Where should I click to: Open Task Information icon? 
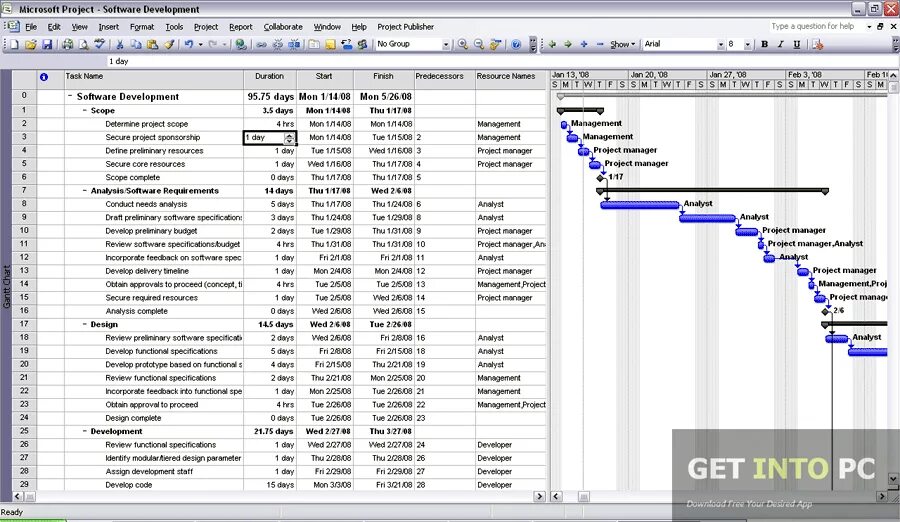(x=314, y=44)
